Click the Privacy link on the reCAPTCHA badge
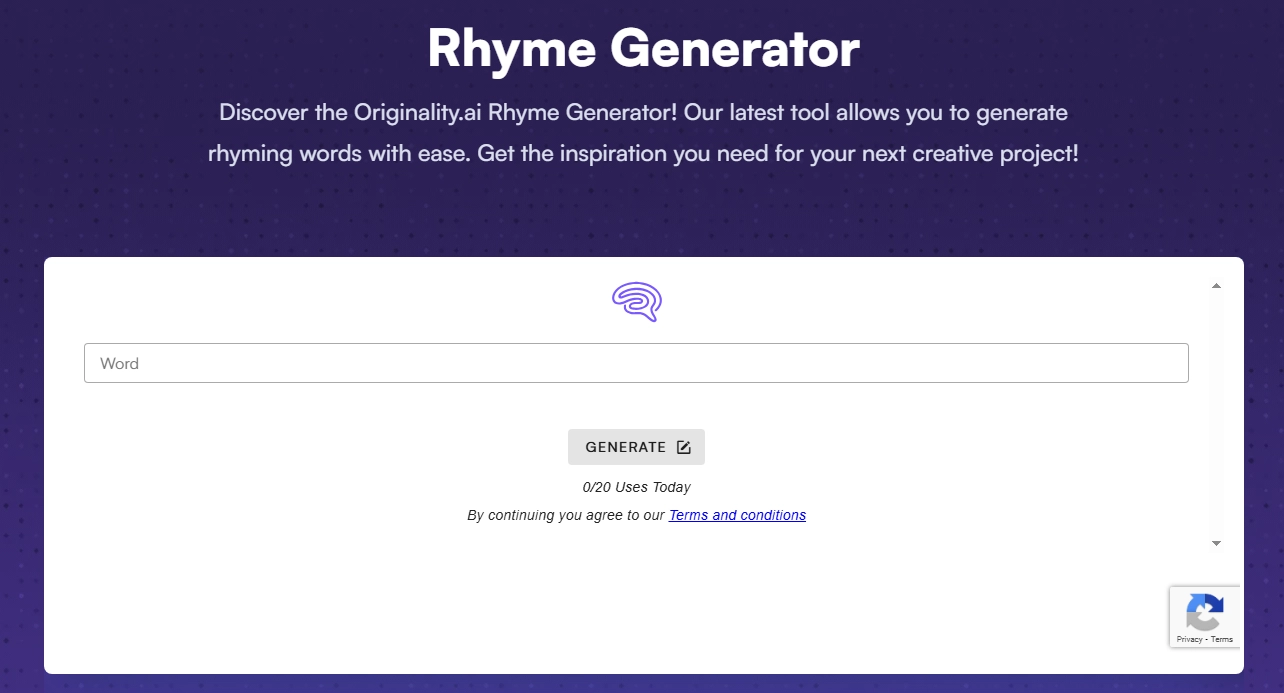1284x693 pixels. [1191, 638]
